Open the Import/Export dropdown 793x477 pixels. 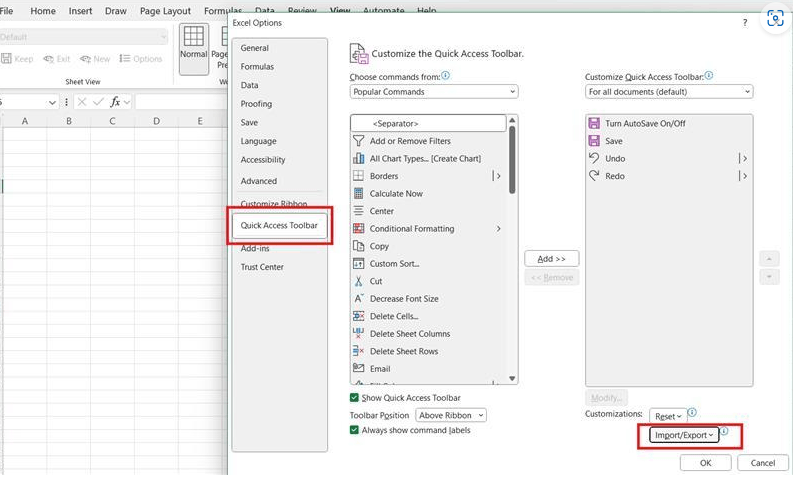coord(684,435)
